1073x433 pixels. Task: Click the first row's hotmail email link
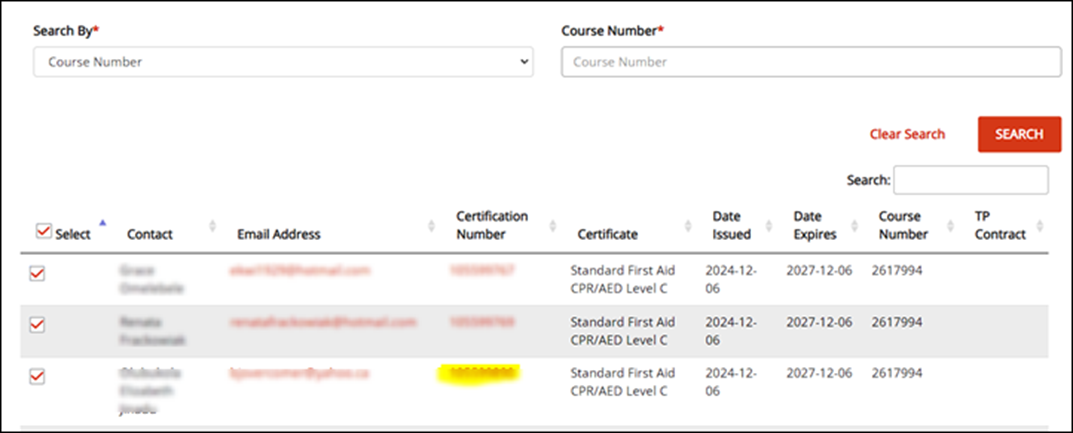tap(299, 271)
